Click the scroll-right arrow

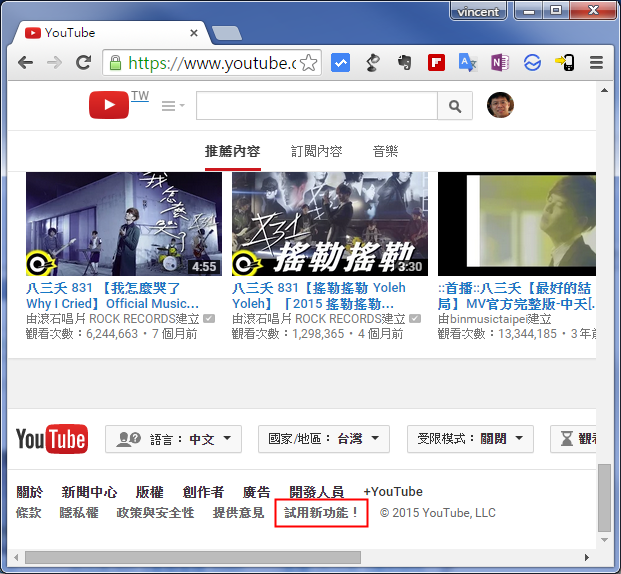[587, 558]
